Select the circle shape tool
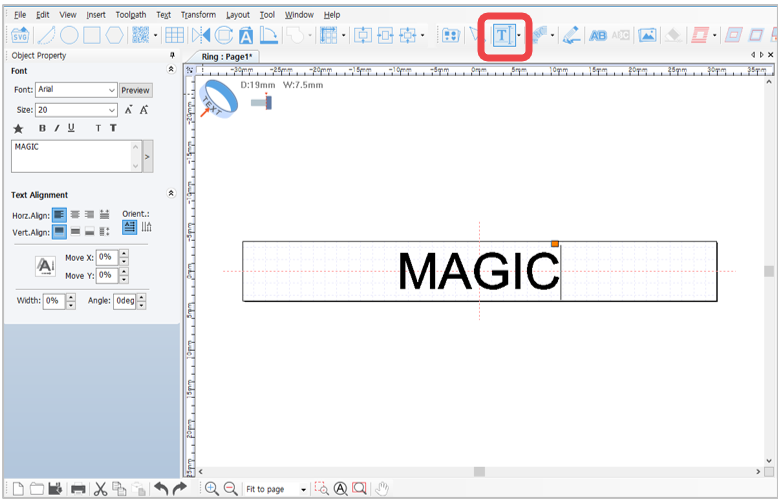Screen dimensions: 778x501 click(69, 35)
